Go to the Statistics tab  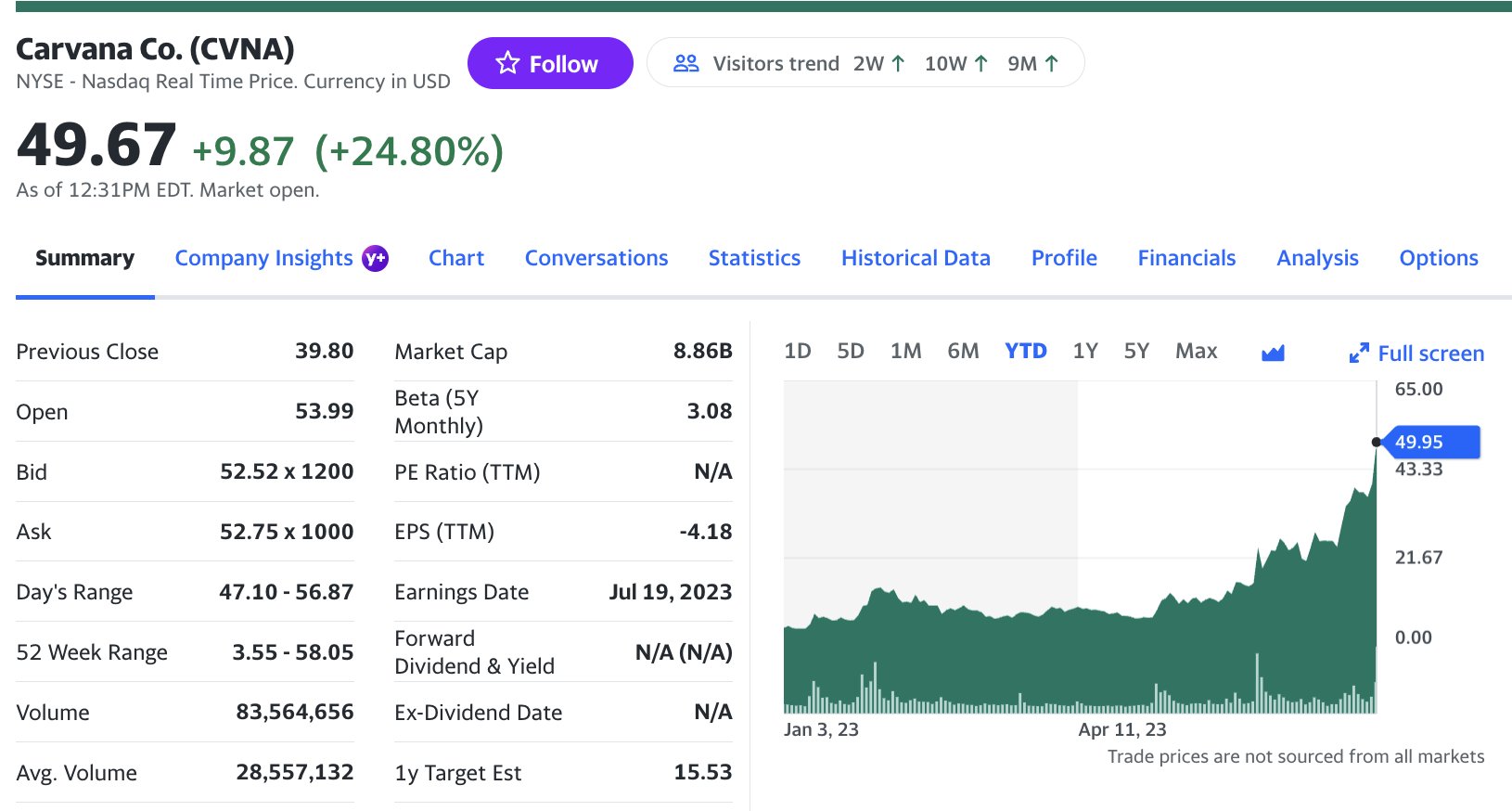pyautogui.click(x=754, y=258)
